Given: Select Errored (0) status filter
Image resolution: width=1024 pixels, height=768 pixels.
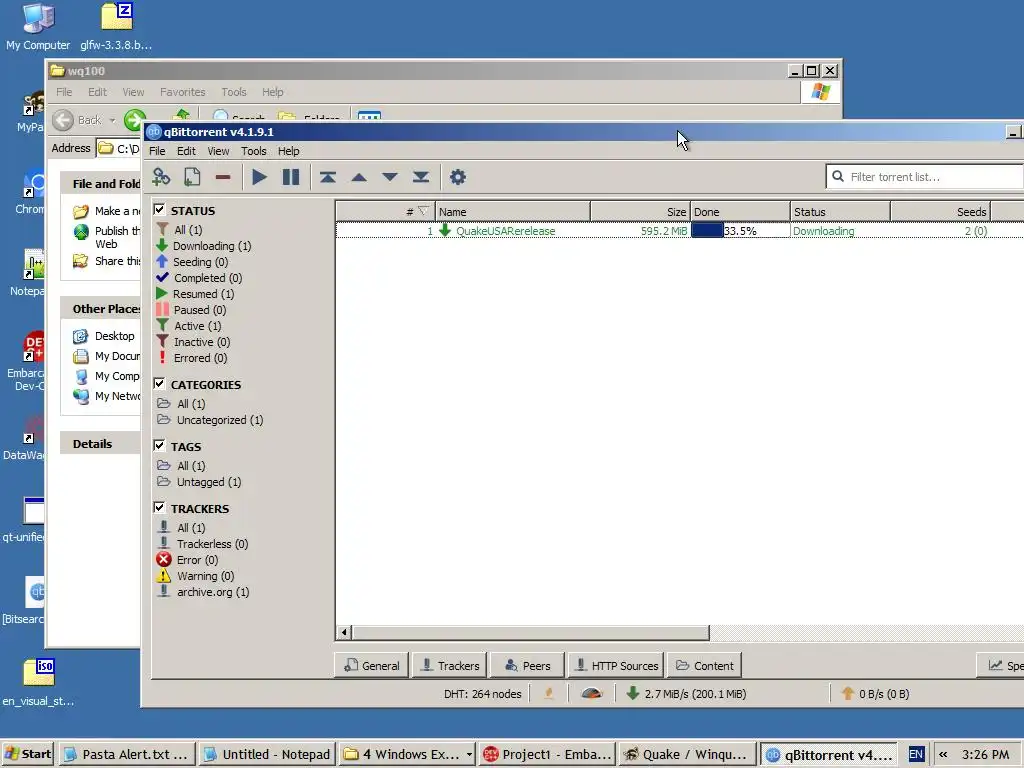Looking at the screenshot, I should point(192,358).
